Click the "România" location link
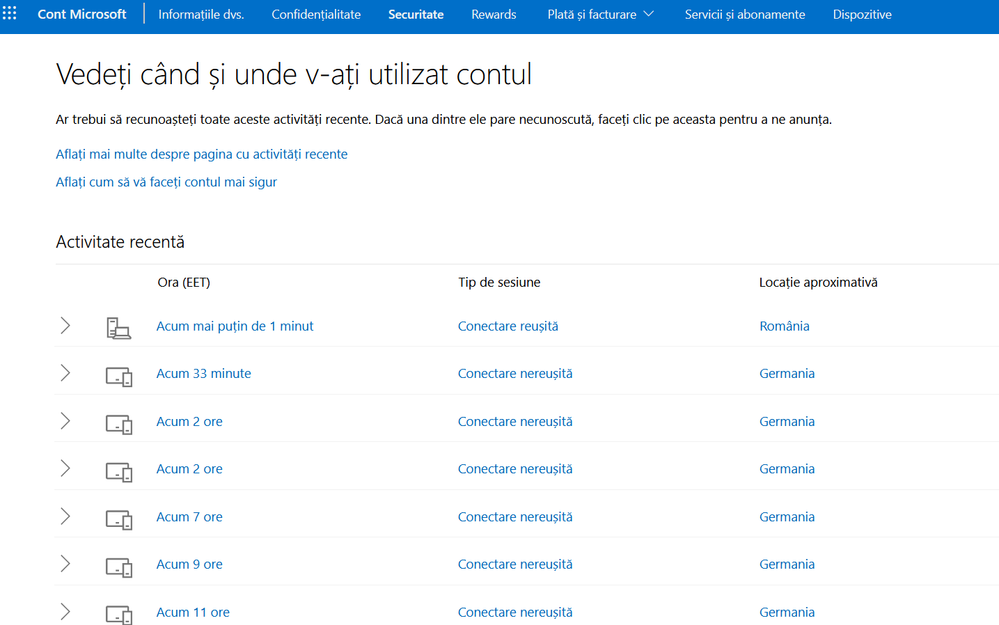The height and width of the screenshot is (625, 999). [x=784, y=326]
